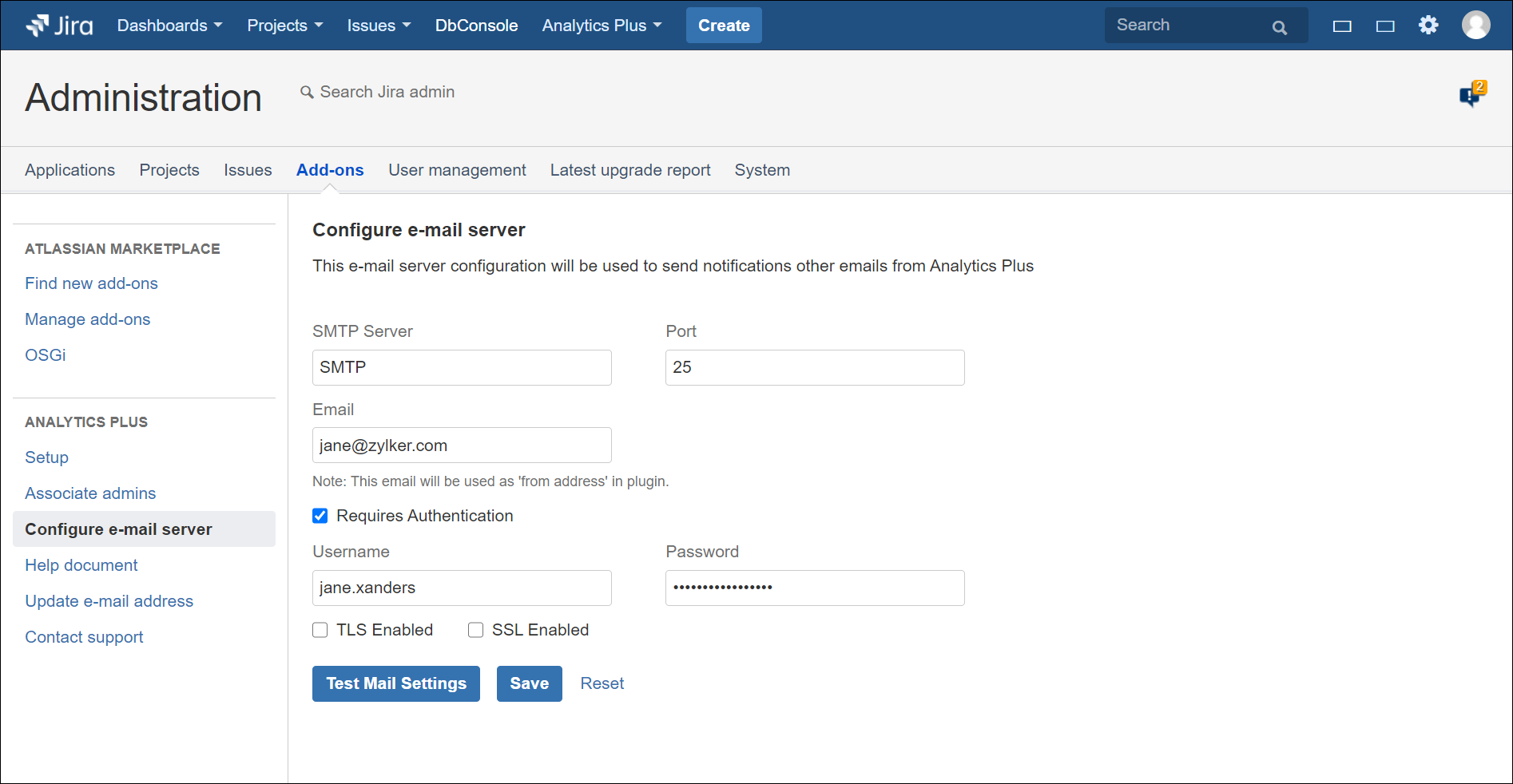Viewport: 1513px width, 784px height.
Task: Click the first rectangle icon left of the gear
Action: point(1342,26)
